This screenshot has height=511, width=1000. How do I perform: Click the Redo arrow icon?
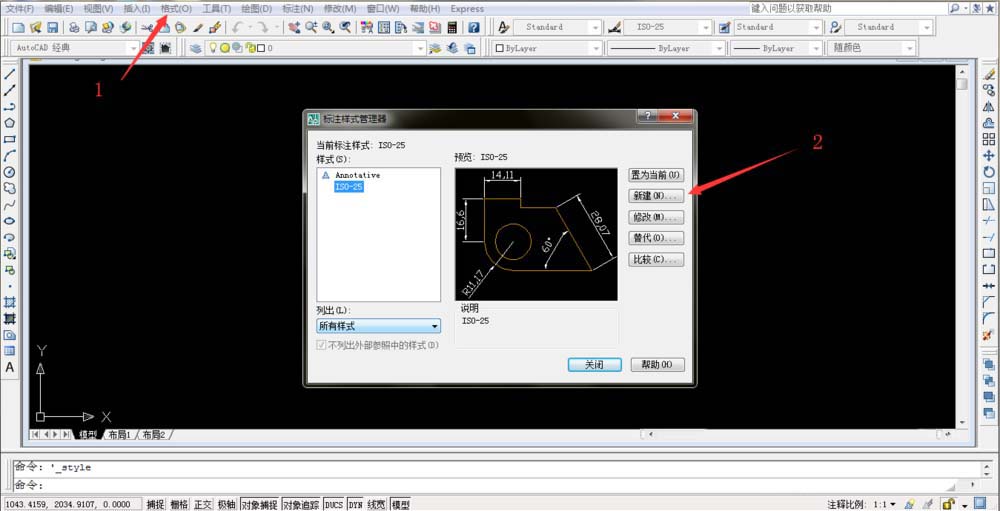pos(263,27)
